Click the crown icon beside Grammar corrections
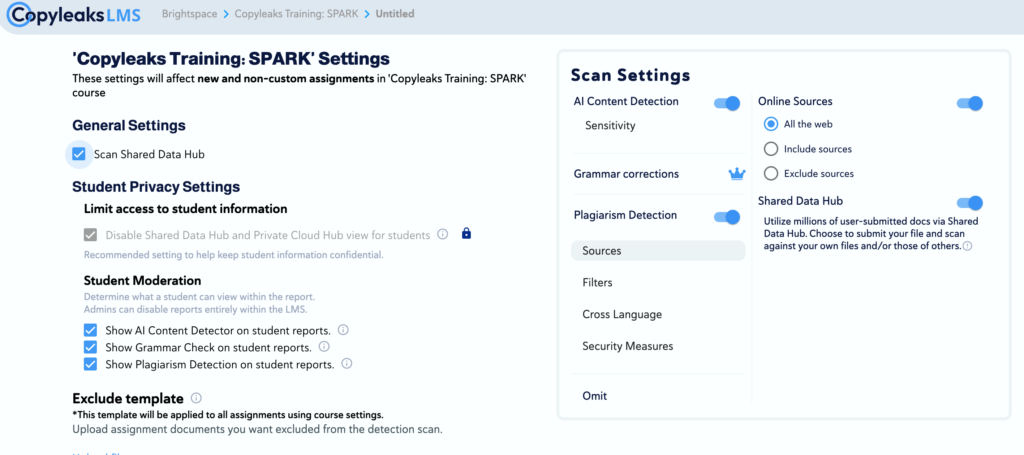This screenshot has width=1024, height=455. 737,174
